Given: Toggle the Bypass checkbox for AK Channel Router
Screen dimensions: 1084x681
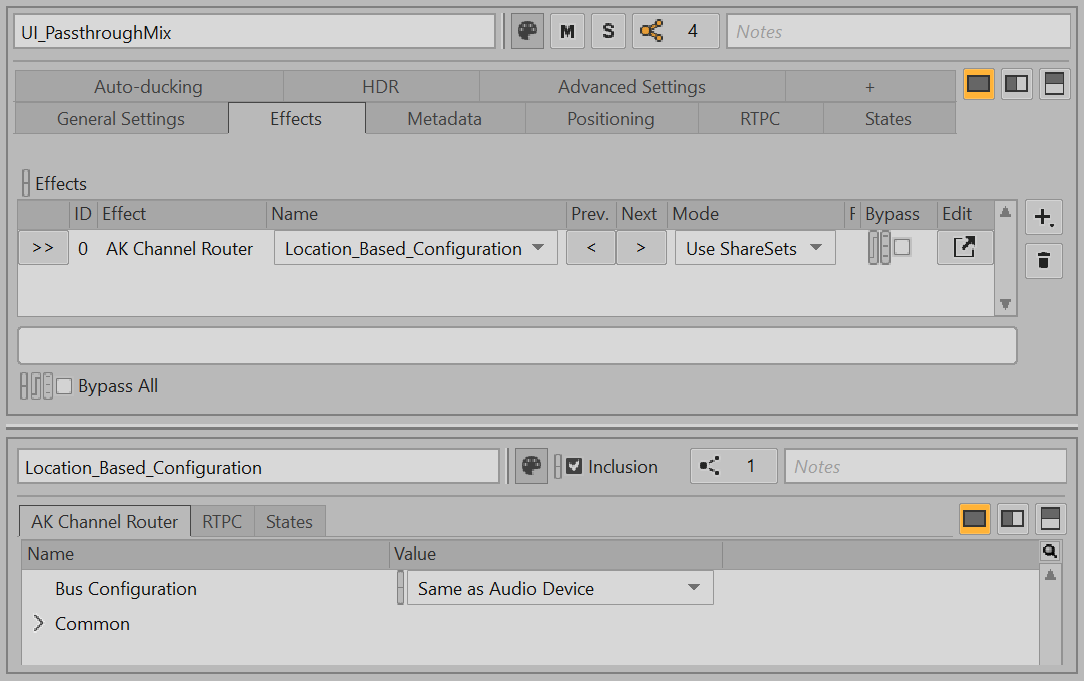Looking at the screenshot, I should (x=902, y=247).
